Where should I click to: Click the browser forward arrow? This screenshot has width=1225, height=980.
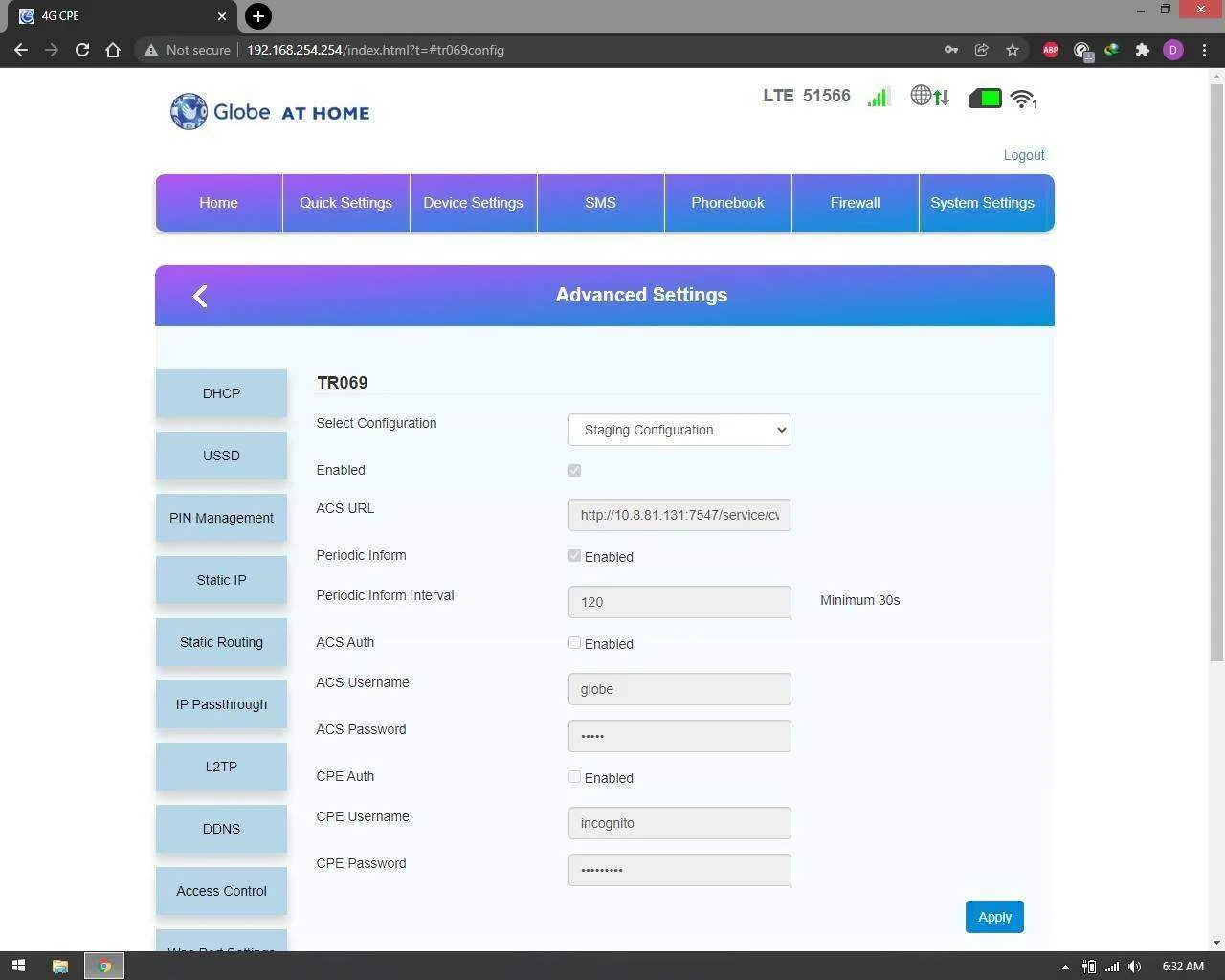(x=52, y=50)
